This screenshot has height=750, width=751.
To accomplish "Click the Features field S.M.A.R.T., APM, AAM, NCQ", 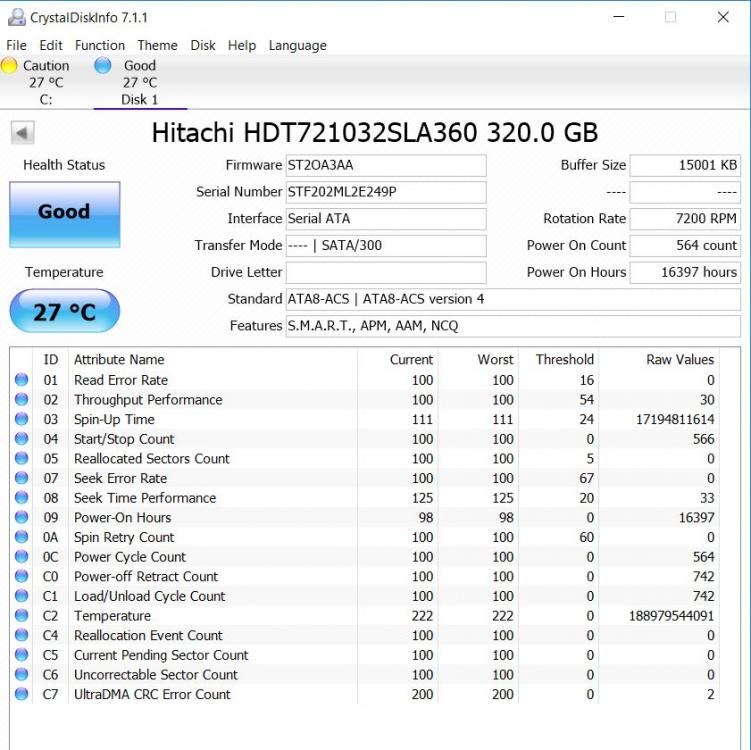I will pyautogui.click(x=513, y=326).
